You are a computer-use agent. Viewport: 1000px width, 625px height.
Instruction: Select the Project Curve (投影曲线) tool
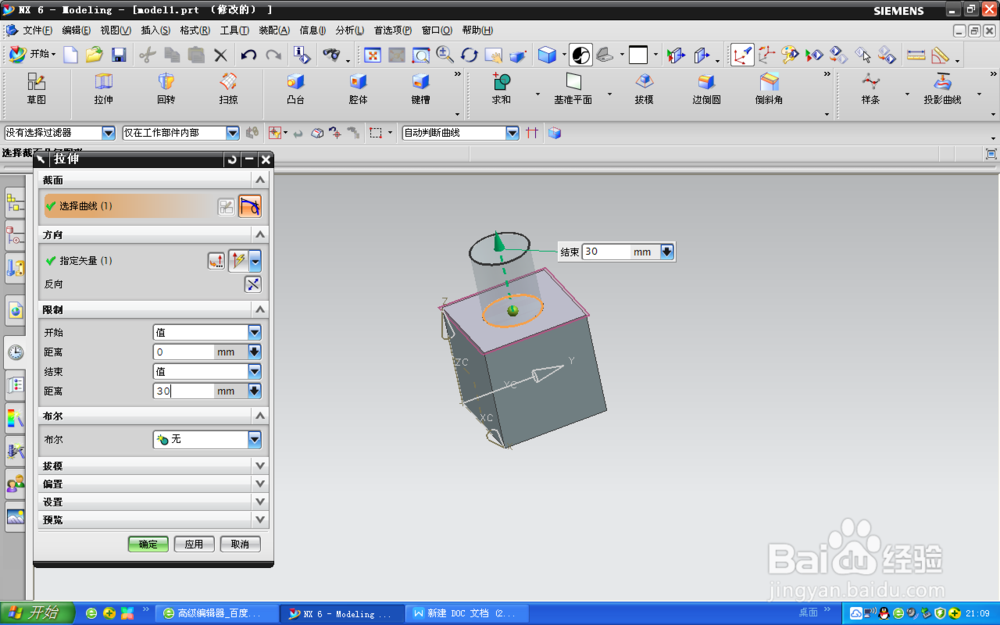coord(943,89)
